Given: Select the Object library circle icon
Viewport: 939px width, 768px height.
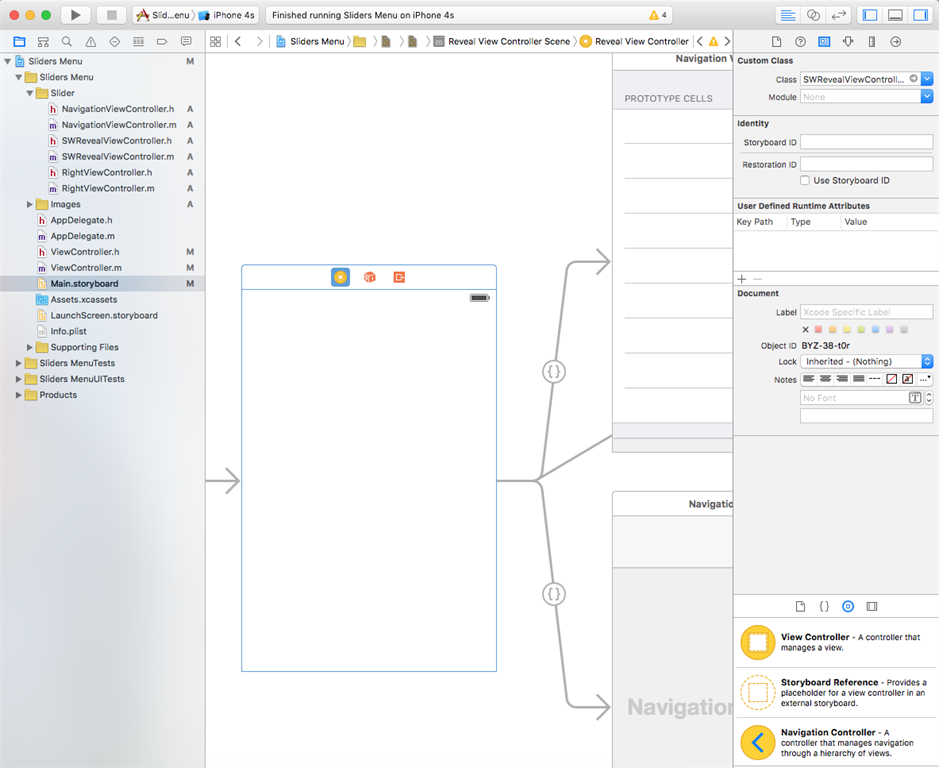Looking at the screenshot, I should pyautogui.click(x=847, y=606).
